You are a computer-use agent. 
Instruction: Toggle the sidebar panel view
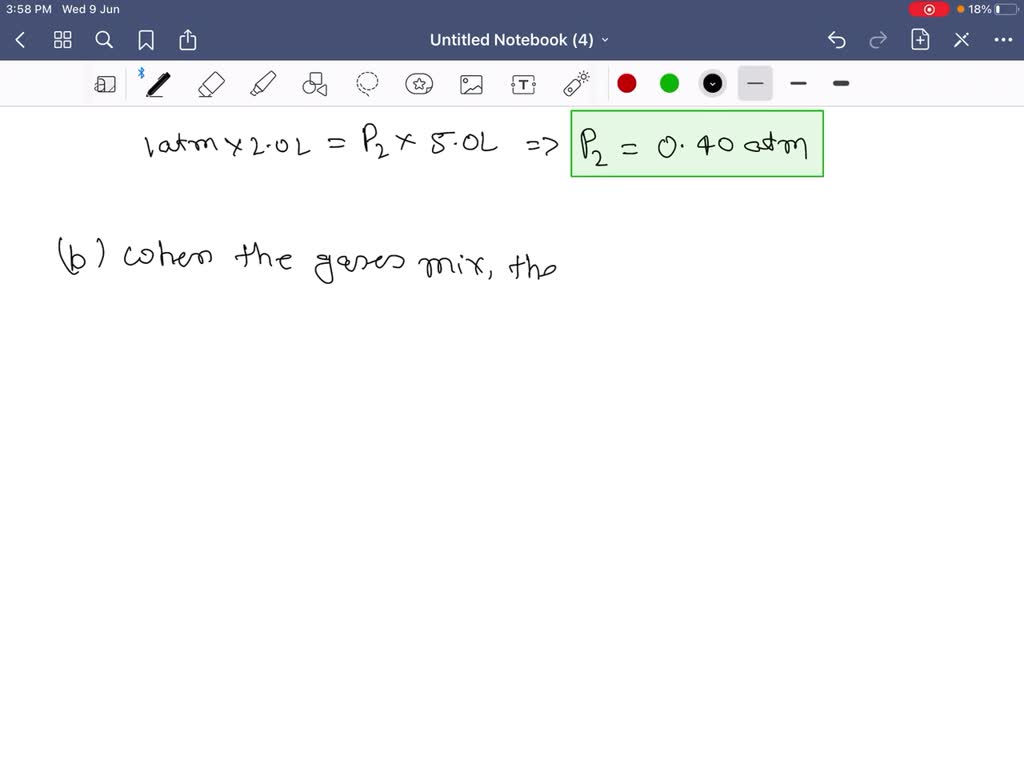[106, 83]
